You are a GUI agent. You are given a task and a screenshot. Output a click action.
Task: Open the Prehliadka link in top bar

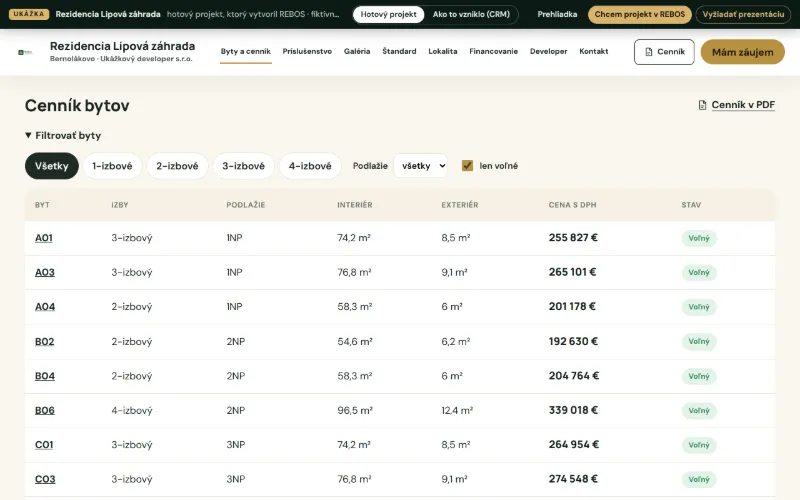[x=557, y=14]
